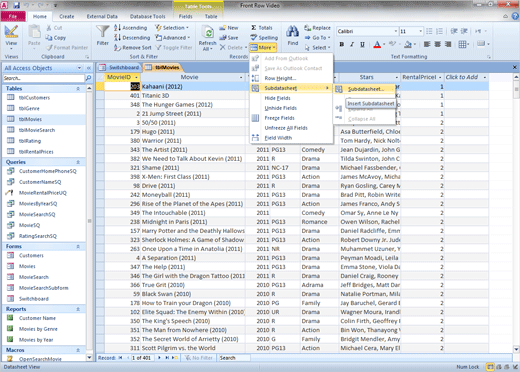Switch to Database Tools tab
This screenshot has height=372, width=520.
click(x=148, y=16)
